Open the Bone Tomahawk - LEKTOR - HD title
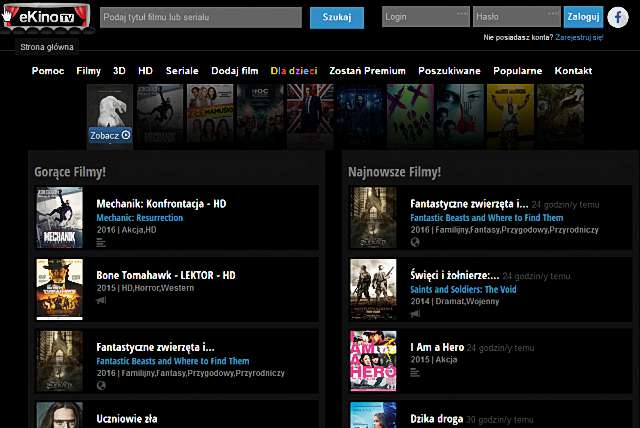The height and width of the screenshot is (428, 640). (x=166, y=275)
